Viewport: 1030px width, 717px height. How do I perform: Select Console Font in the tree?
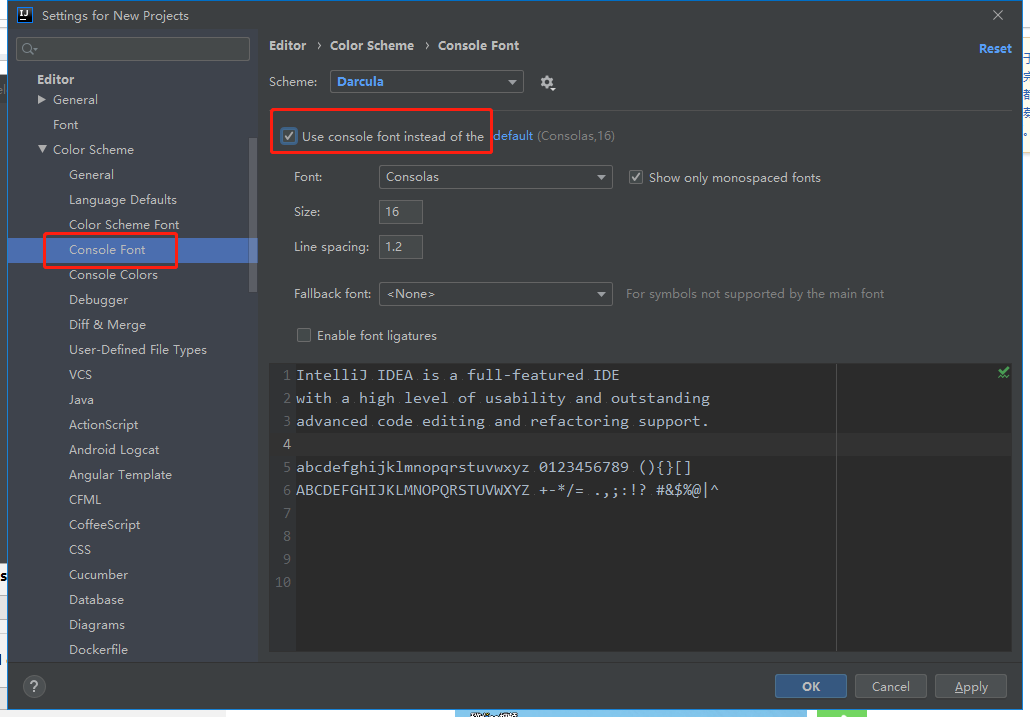coord(107,250)
